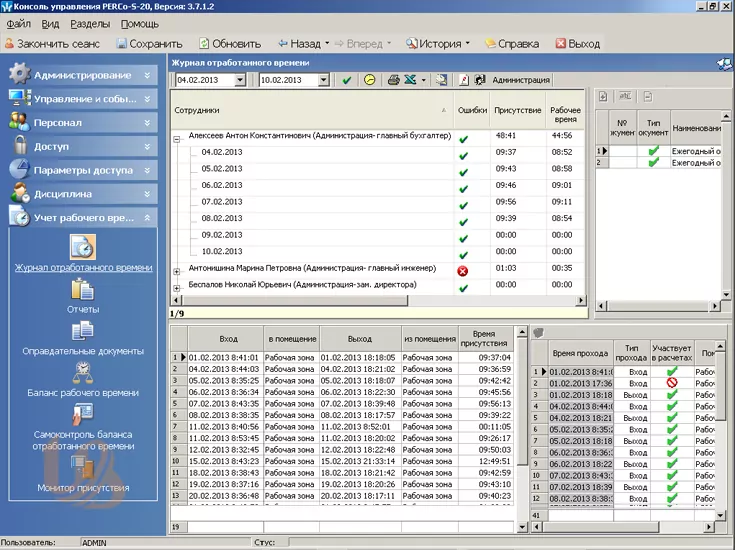
Task: Click the Обновить button
Action: tap(228, 44)
